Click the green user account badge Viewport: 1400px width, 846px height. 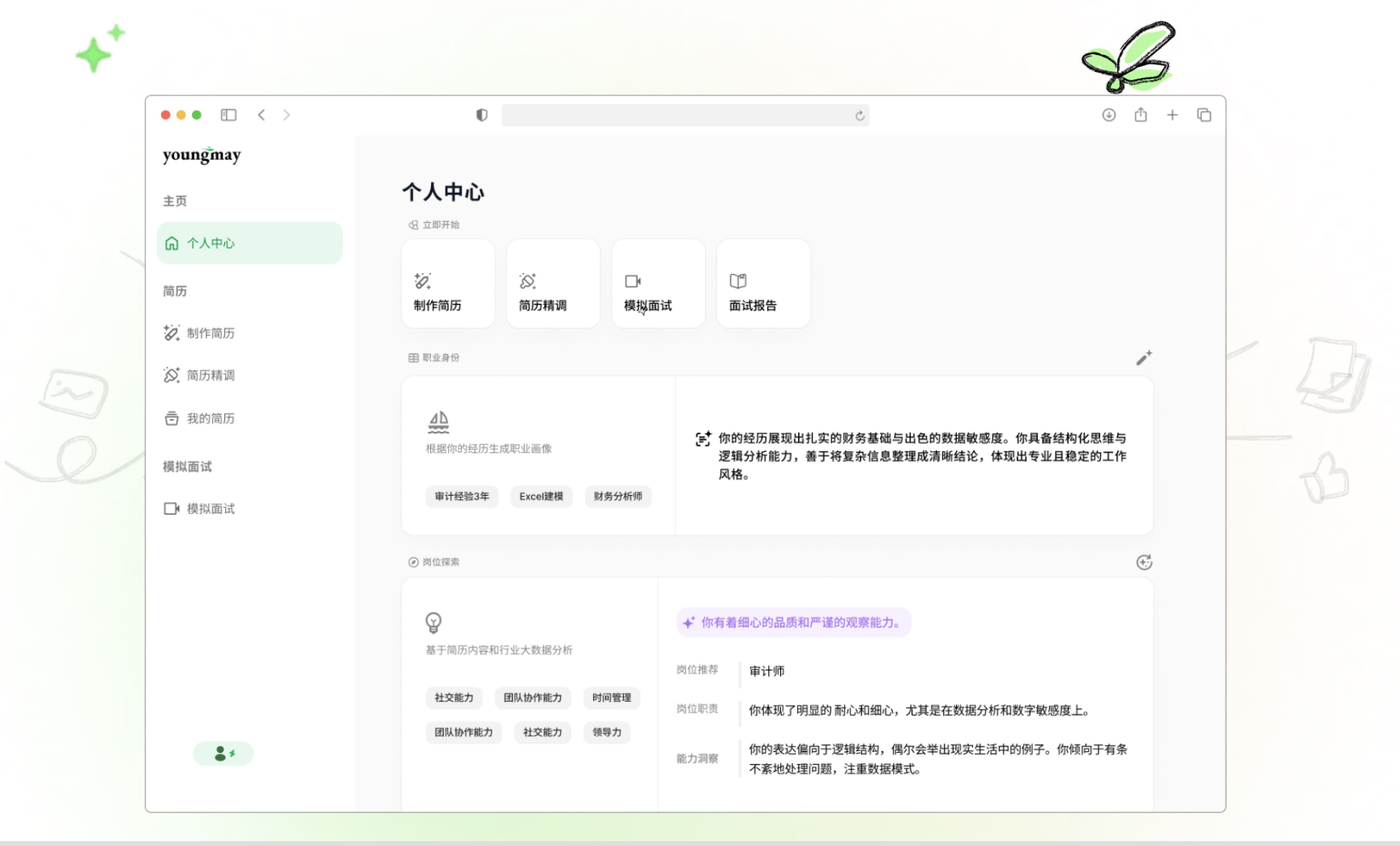[x=224, y=754]
